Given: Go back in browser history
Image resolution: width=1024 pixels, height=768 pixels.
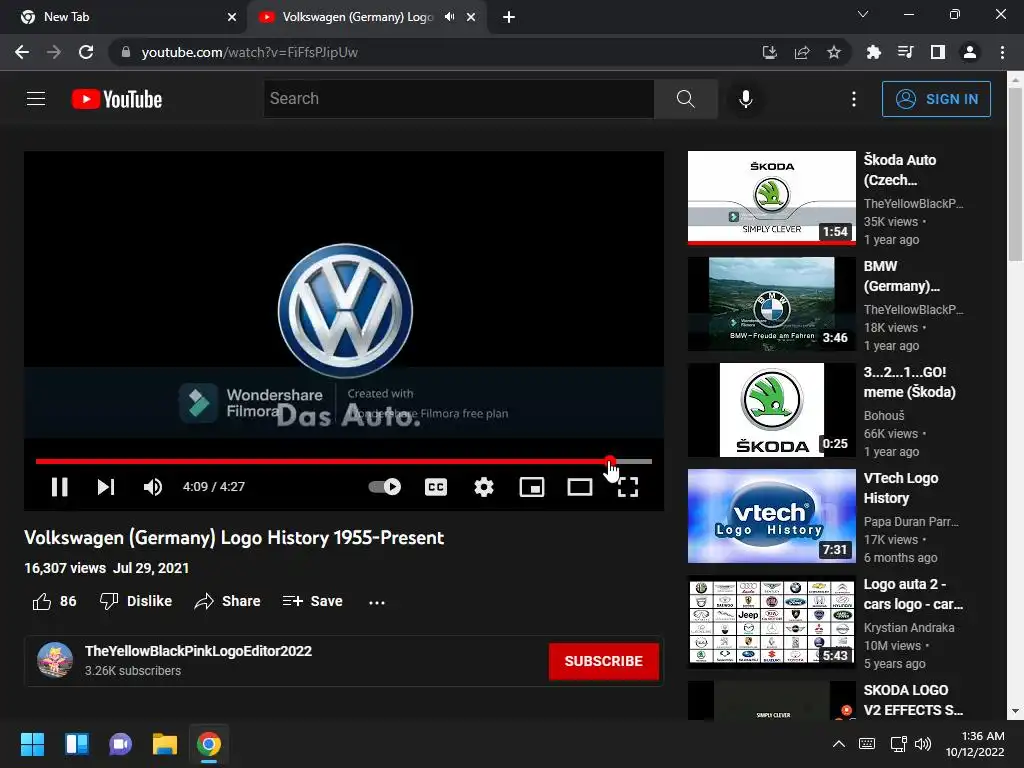Looking at the screenshot, I should coord(22,52).
